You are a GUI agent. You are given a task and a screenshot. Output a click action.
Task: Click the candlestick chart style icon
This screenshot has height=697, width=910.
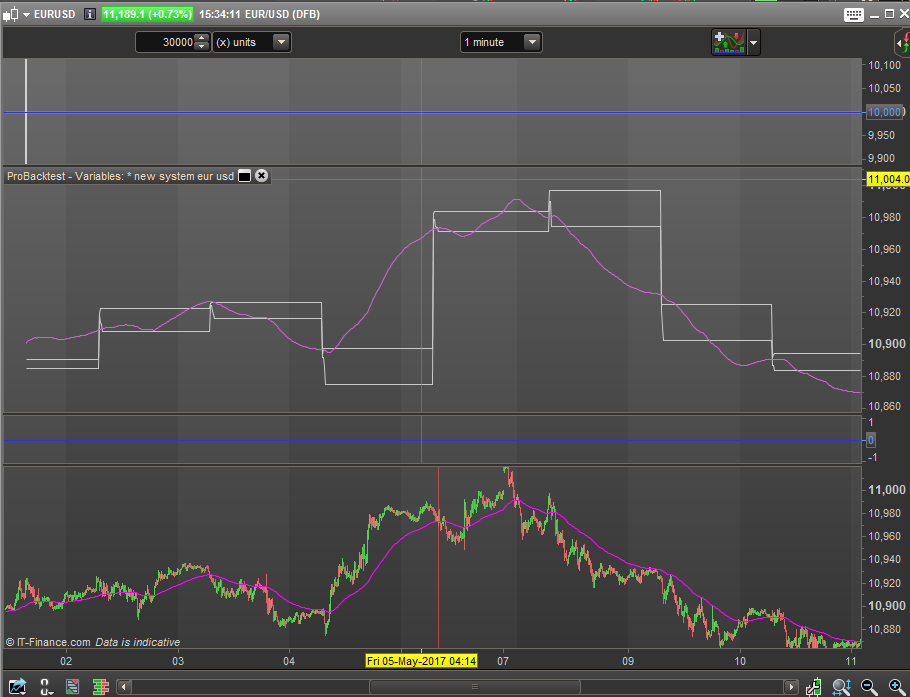click(11, 15)
